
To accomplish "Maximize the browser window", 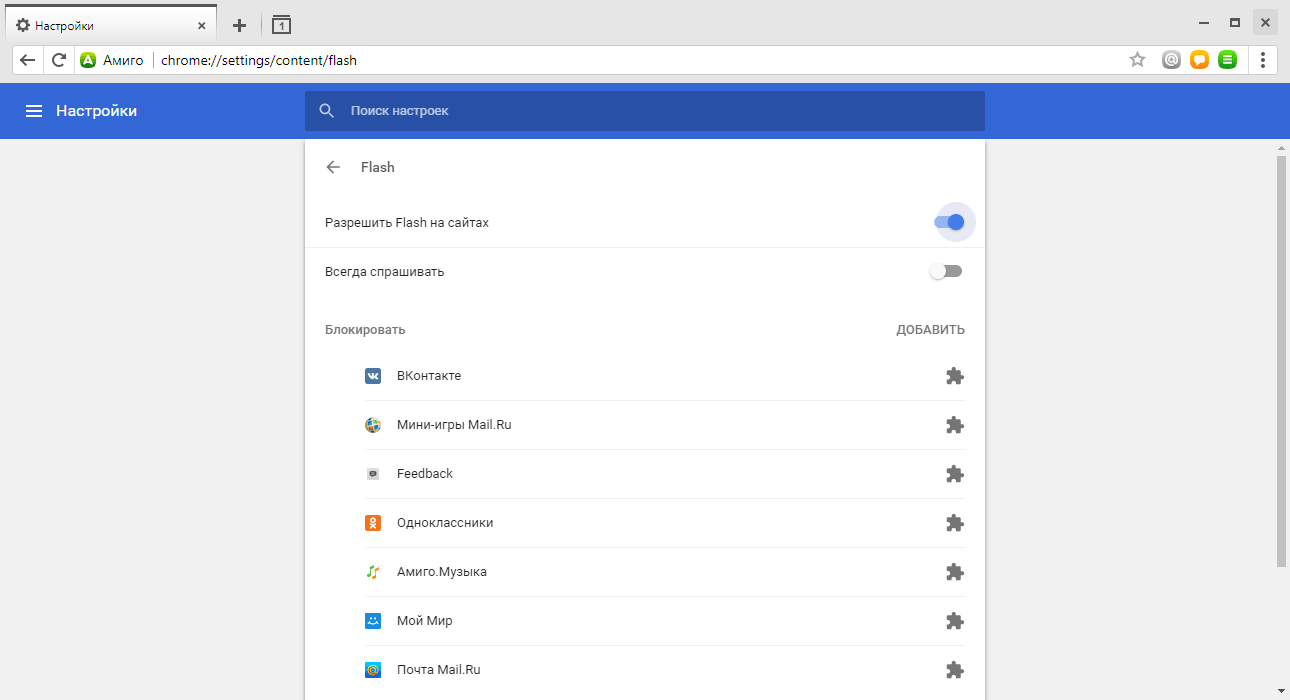I will [1235, 22].
